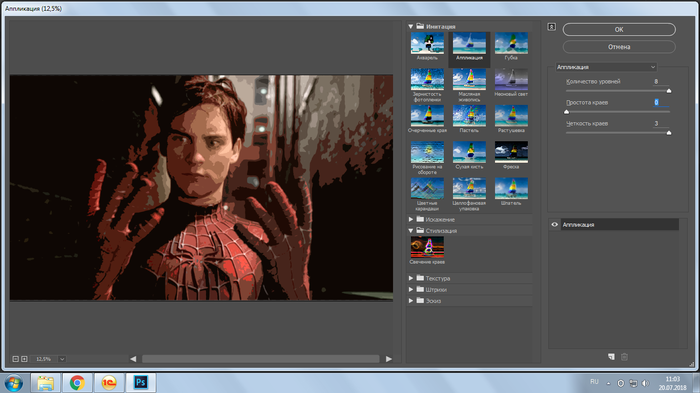Zoom in the preview with plus button
This screenshot has height=393, width=700.
pyautogui.click(x=24, y=359)
